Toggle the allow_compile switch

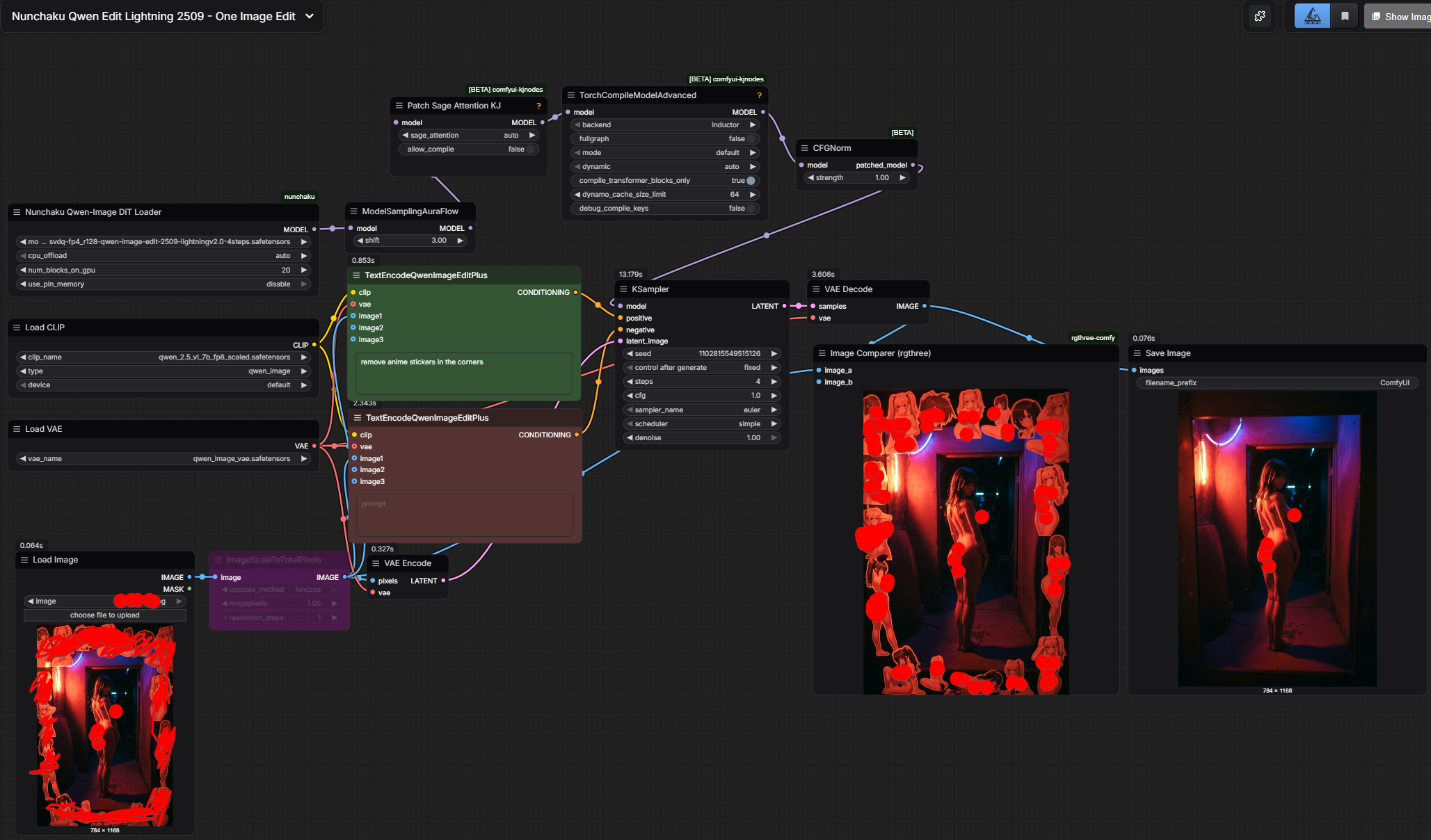[530, 150]
